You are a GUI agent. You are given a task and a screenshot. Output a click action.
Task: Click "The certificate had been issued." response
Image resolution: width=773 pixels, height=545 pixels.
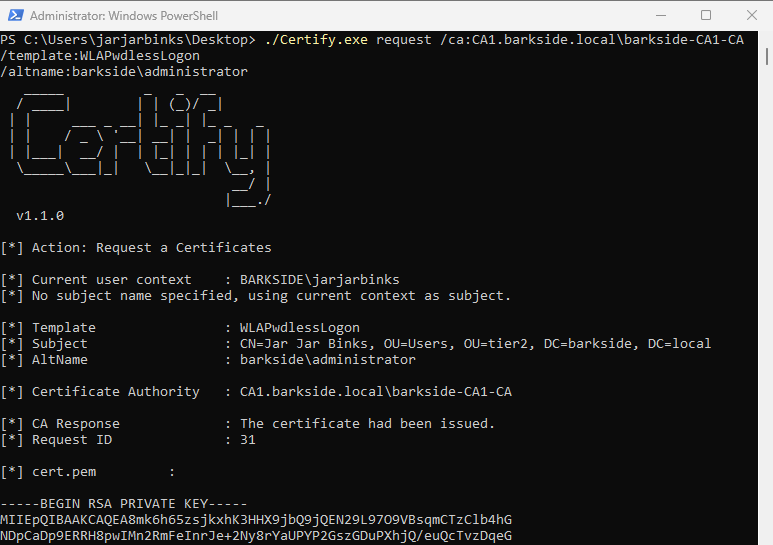[367, 423]
